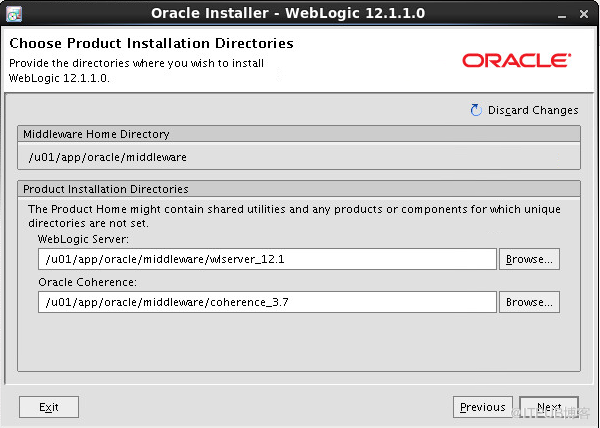
Task: Continue with the Next button
Action: [x=549, y=407]
